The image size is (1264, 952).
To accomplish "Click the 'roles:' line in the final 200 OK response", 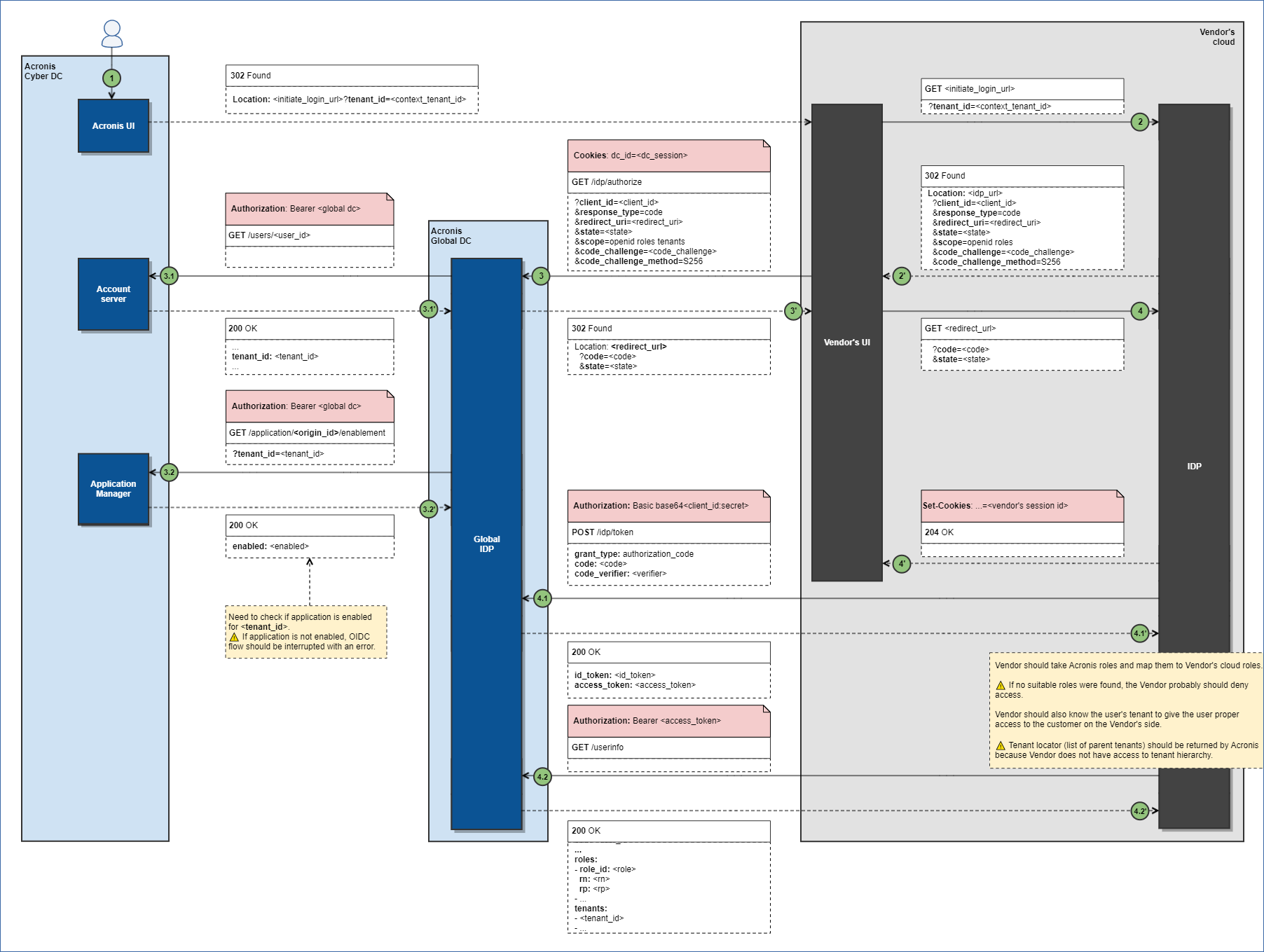I will 586,860.
